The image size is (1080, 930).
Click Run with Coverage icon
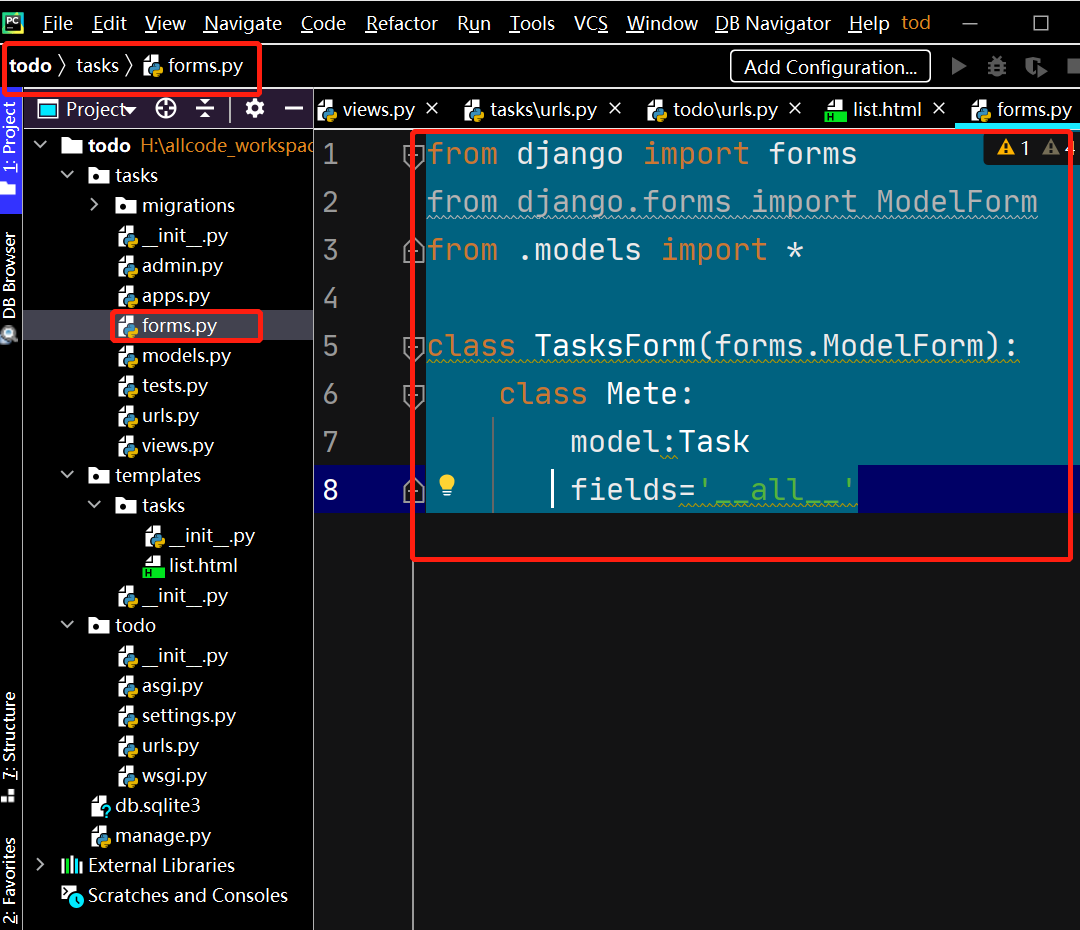(x=1035, y=67)
